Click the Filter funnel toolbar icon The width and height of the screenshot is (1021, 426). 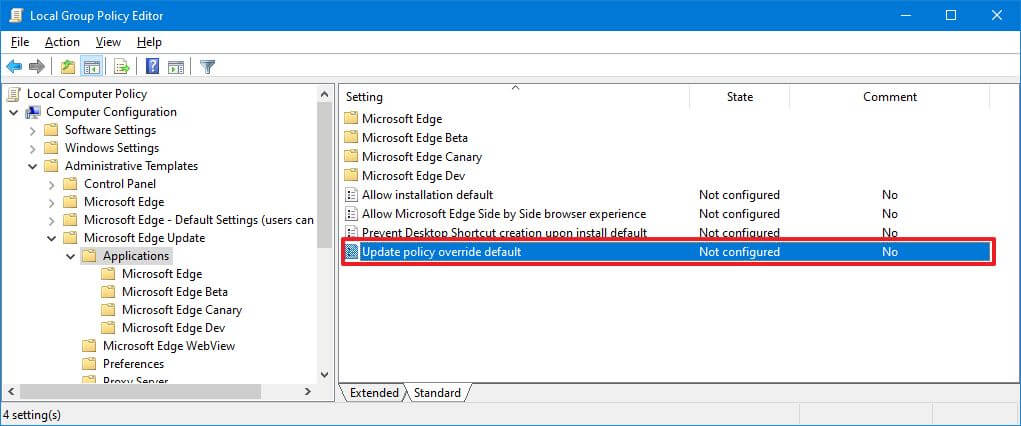[x=207, y=66]
